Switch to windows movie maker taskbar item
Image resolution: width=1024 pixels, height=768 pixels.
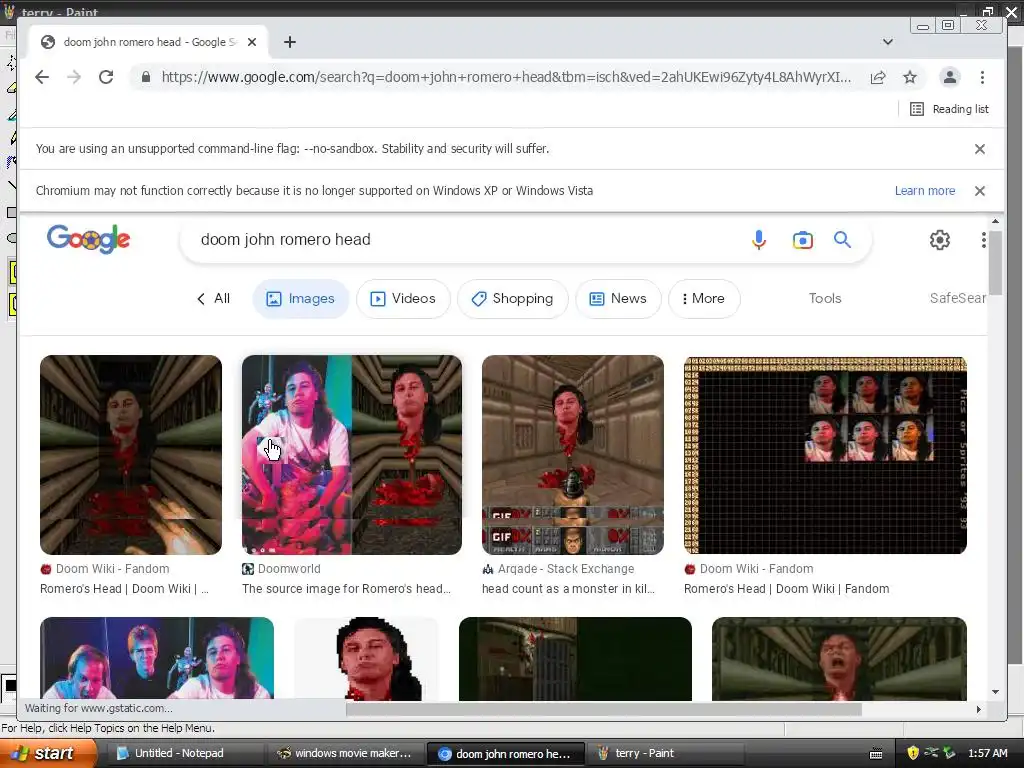[345, 753]
